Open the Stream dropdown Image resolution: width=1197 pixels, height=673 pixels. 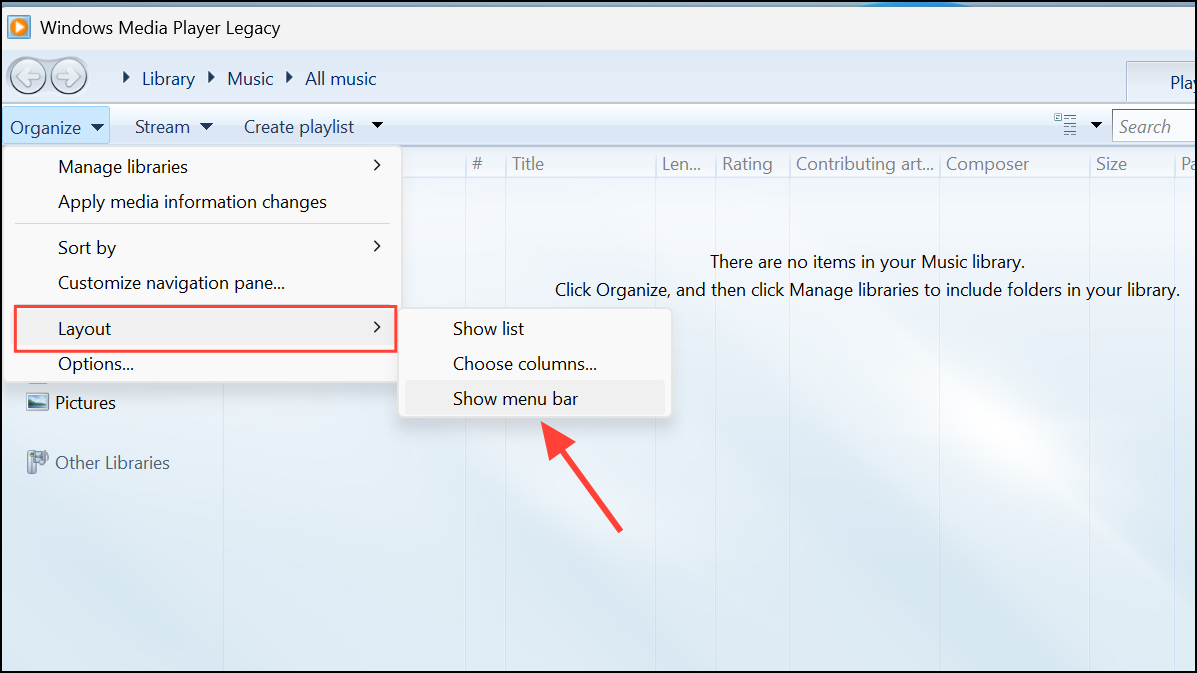(x=173, y=127)
